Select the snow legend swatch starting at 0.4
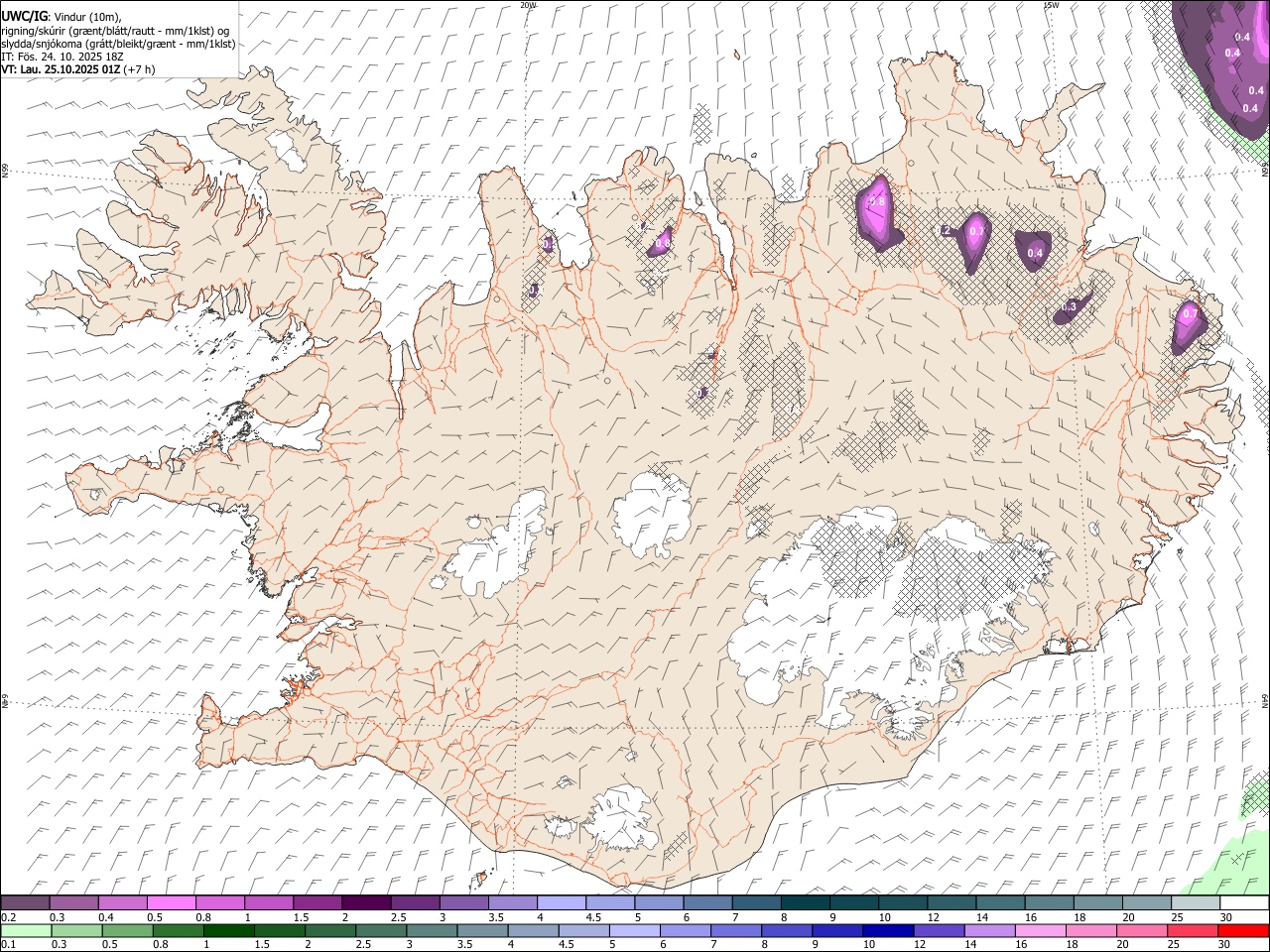This screenshot has width=1270, height=952. tap(122, 903)
